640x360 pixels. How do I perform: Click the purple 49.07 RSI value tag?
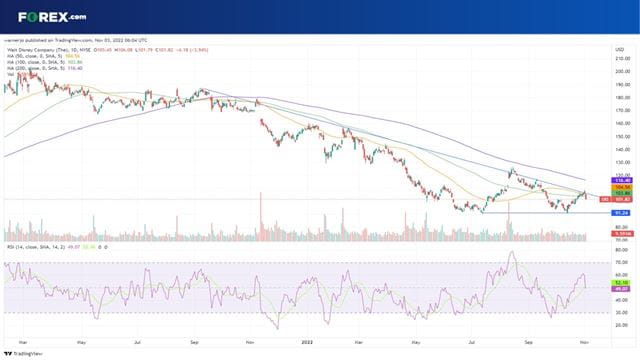tap(621, 289)
